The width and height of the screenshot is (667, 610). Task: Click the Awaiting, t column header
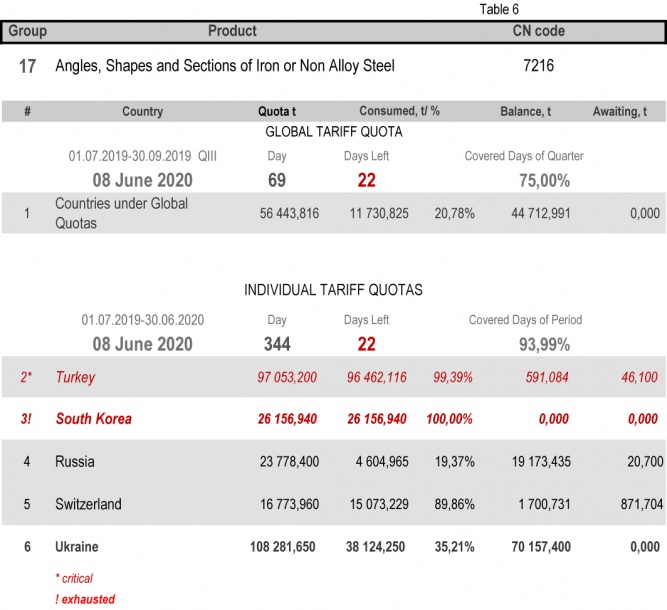pyautogui.click(x=626, y=112)
